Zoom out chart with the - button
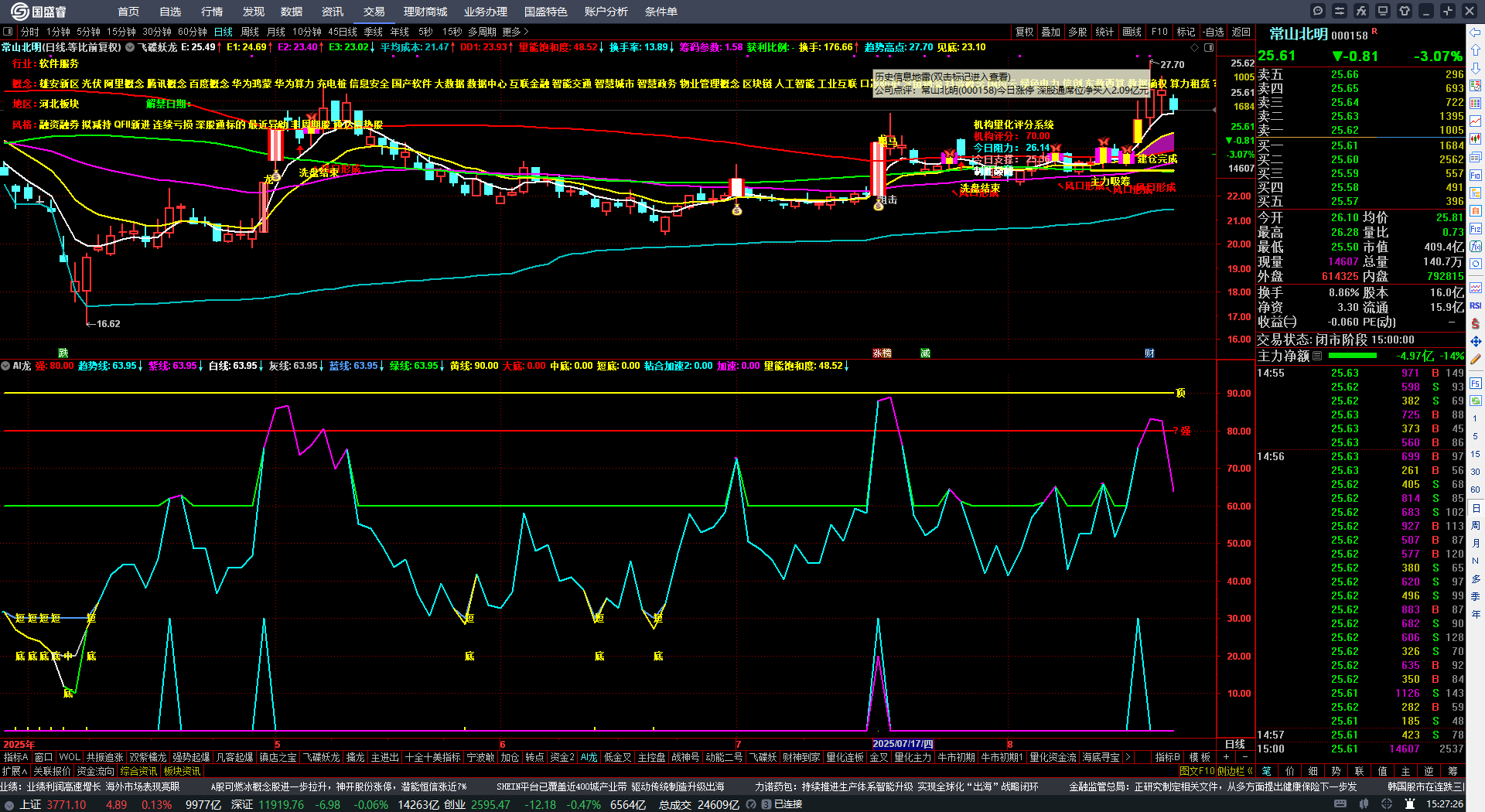Viewport: 1485px width, 812px height. coord(1244,757)
